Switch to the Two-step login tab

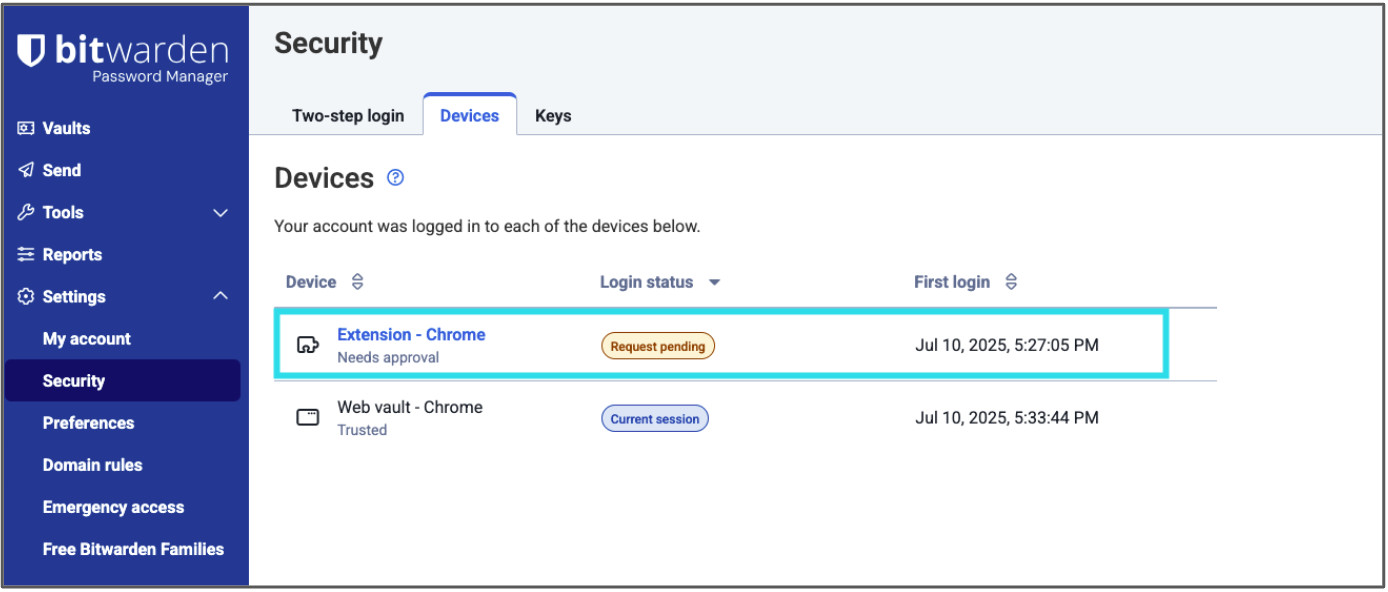[348, 115]
